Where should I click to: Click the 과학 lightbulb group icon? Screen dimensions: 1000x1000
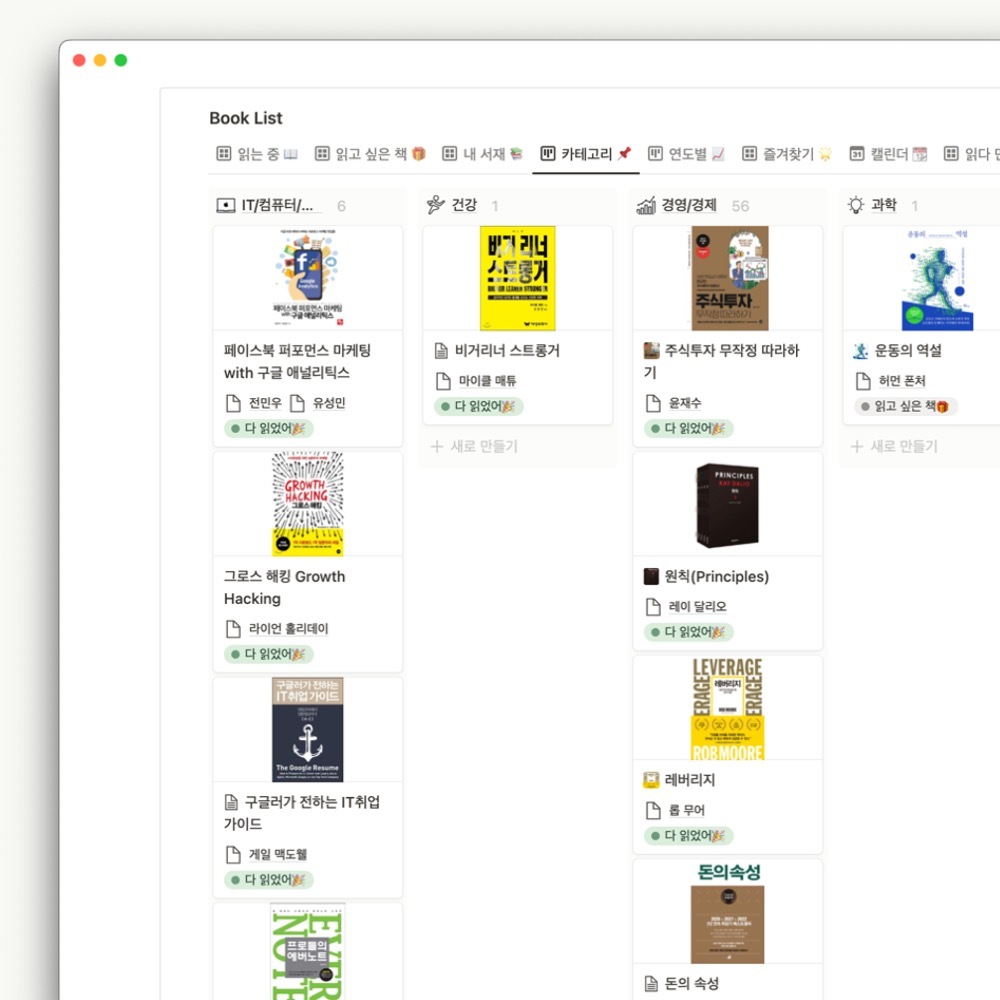pos(855,205)
